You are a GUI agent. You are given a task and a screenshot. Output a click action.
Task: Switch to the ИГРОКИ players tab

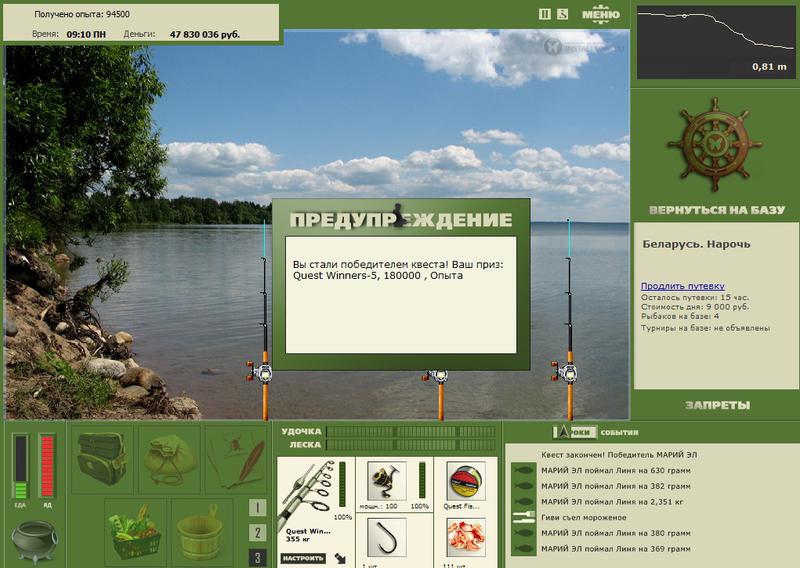574,432
